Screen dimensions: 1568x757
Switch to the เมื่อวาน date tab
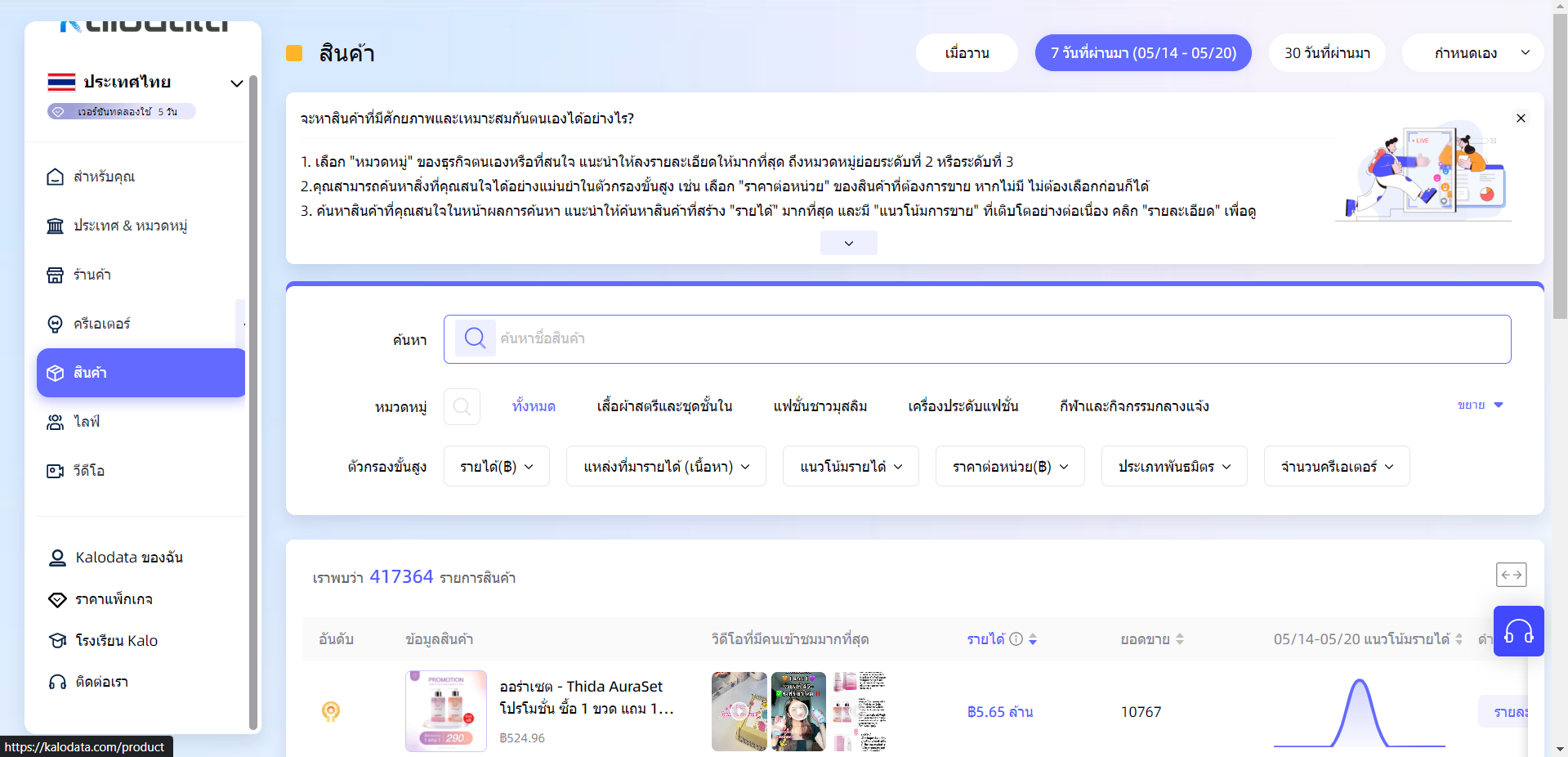[x=966, y=52]
